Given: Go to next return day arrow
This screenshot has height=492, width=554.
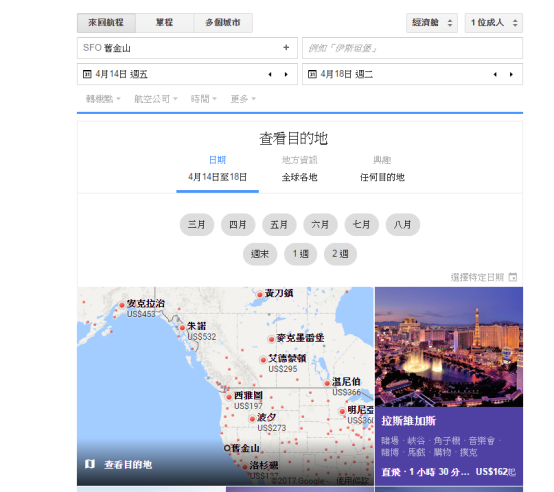Looking at the screenshot, I should tap(511, 74).
